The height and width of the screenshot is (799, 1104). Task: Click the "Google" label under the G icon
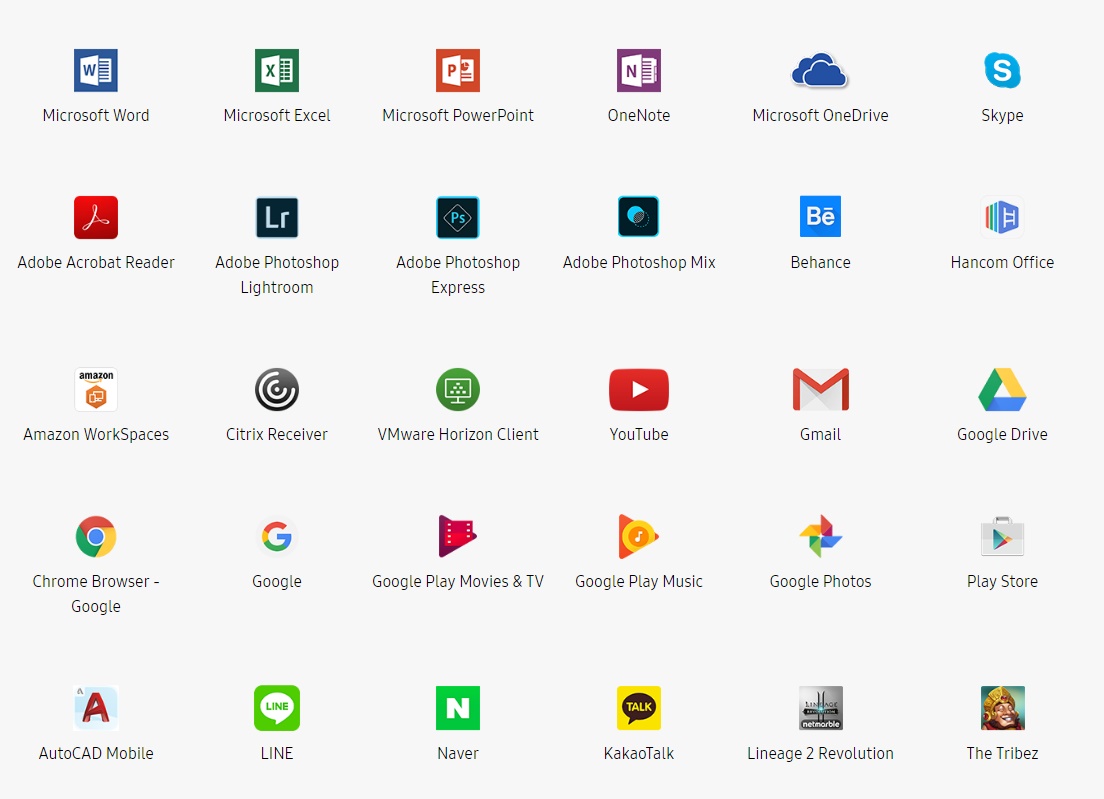coord(277,582)
